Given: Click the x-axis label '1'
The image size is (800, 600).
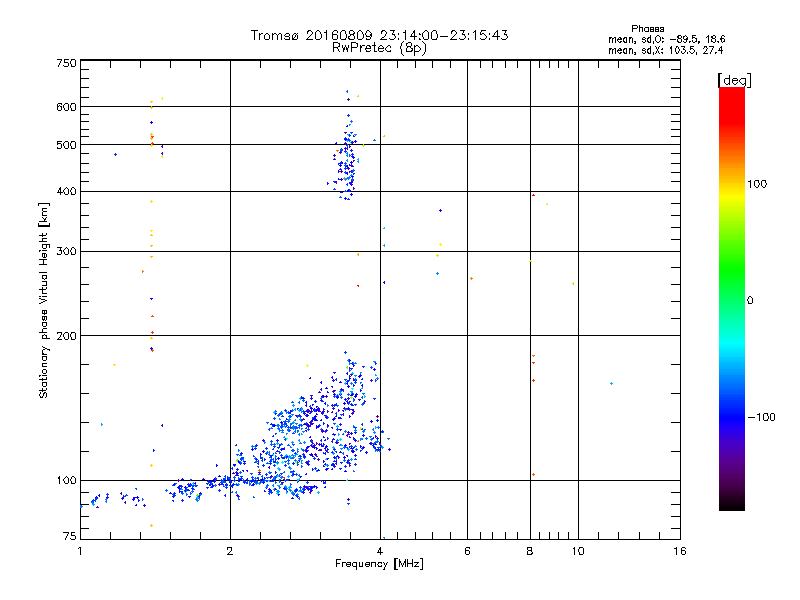Looking at the screenshot, I should [80, 551].
